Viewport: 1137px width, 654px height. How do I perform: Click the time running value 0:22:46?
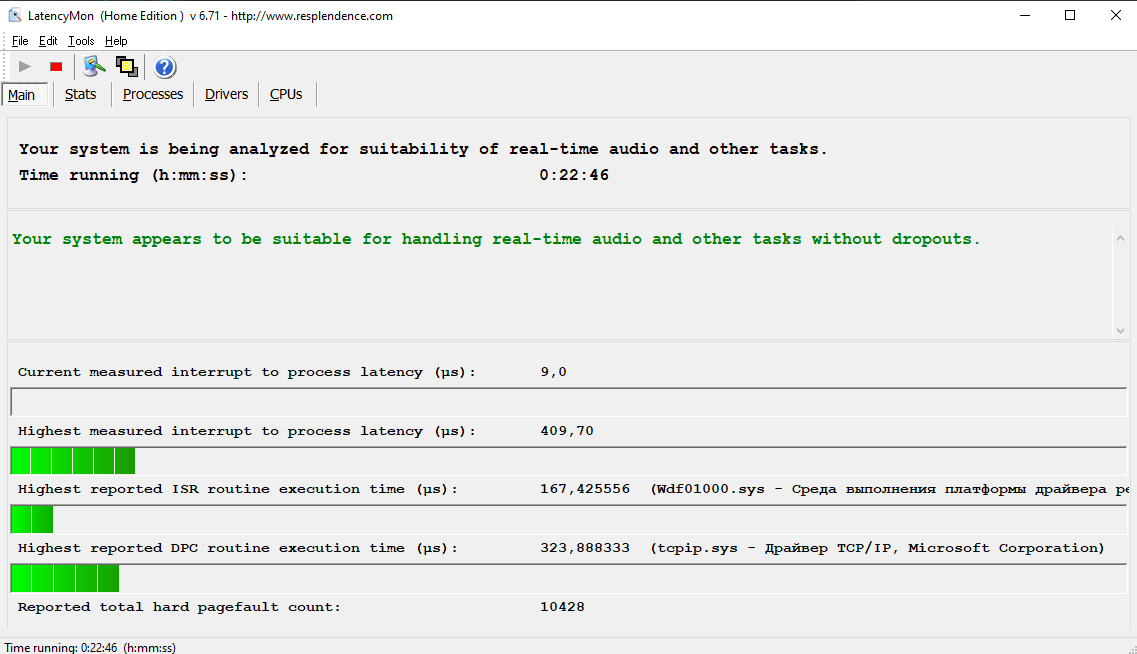(574, 175)
